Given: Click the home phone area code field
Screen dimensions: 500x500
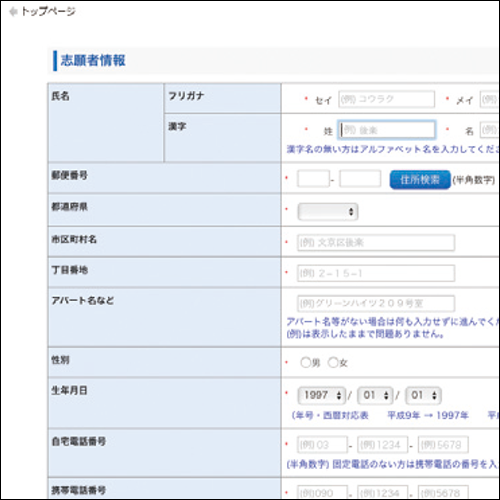Looking at the screenshot, I should coord(322,445).
